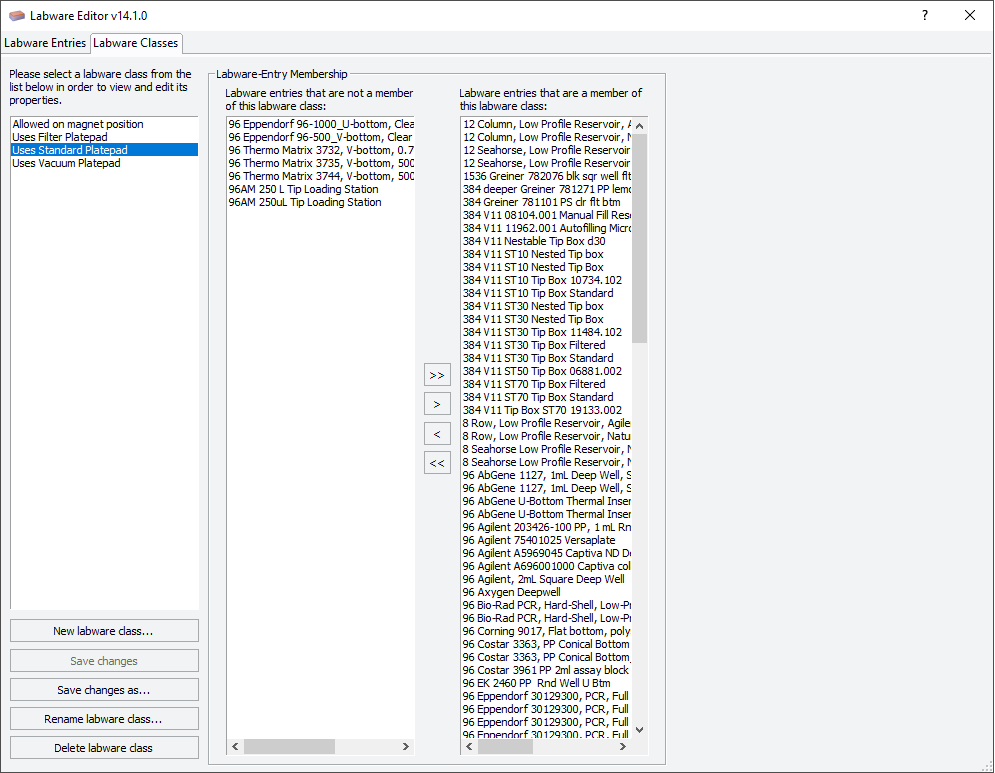Remove selected entry with the < button
Viewport: 995px width, 773px height.
437,434
